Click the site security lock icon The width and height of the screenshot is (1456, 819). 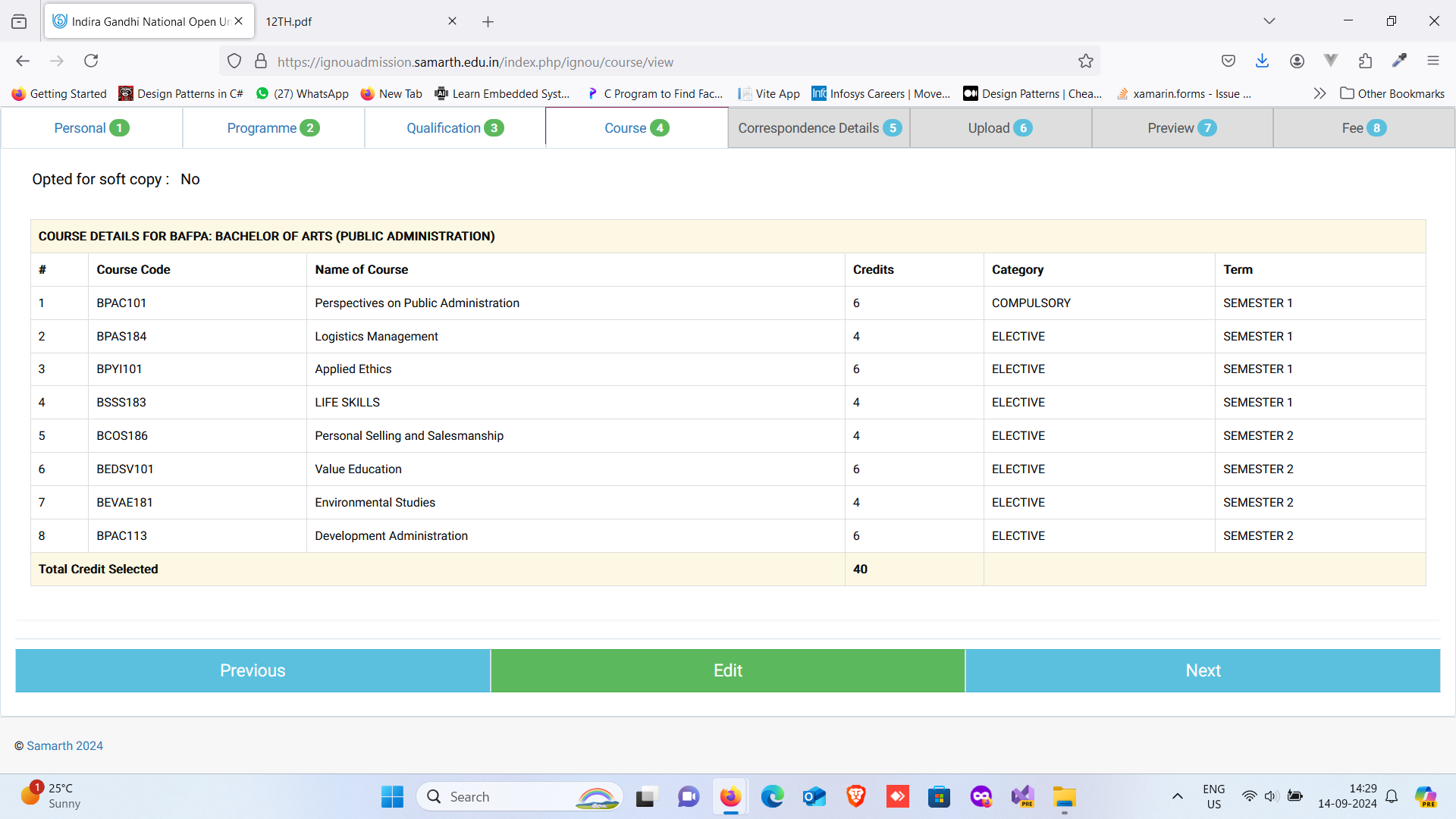pyautogui.click(x=261, y=61)
